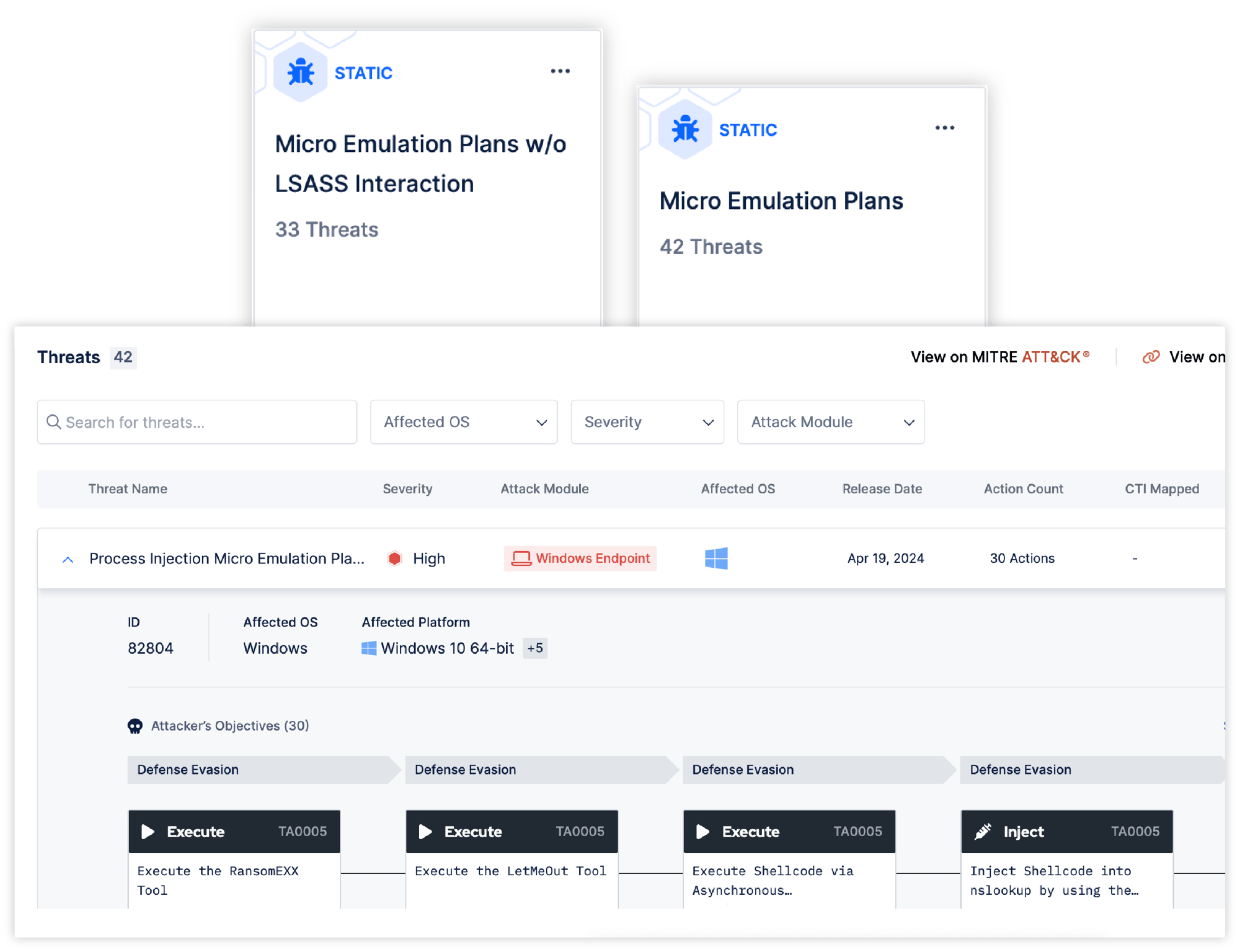Collapse the Process Injection threat row chevron
This screenshot has height=952, width=1240.
(x=68, y=559)
